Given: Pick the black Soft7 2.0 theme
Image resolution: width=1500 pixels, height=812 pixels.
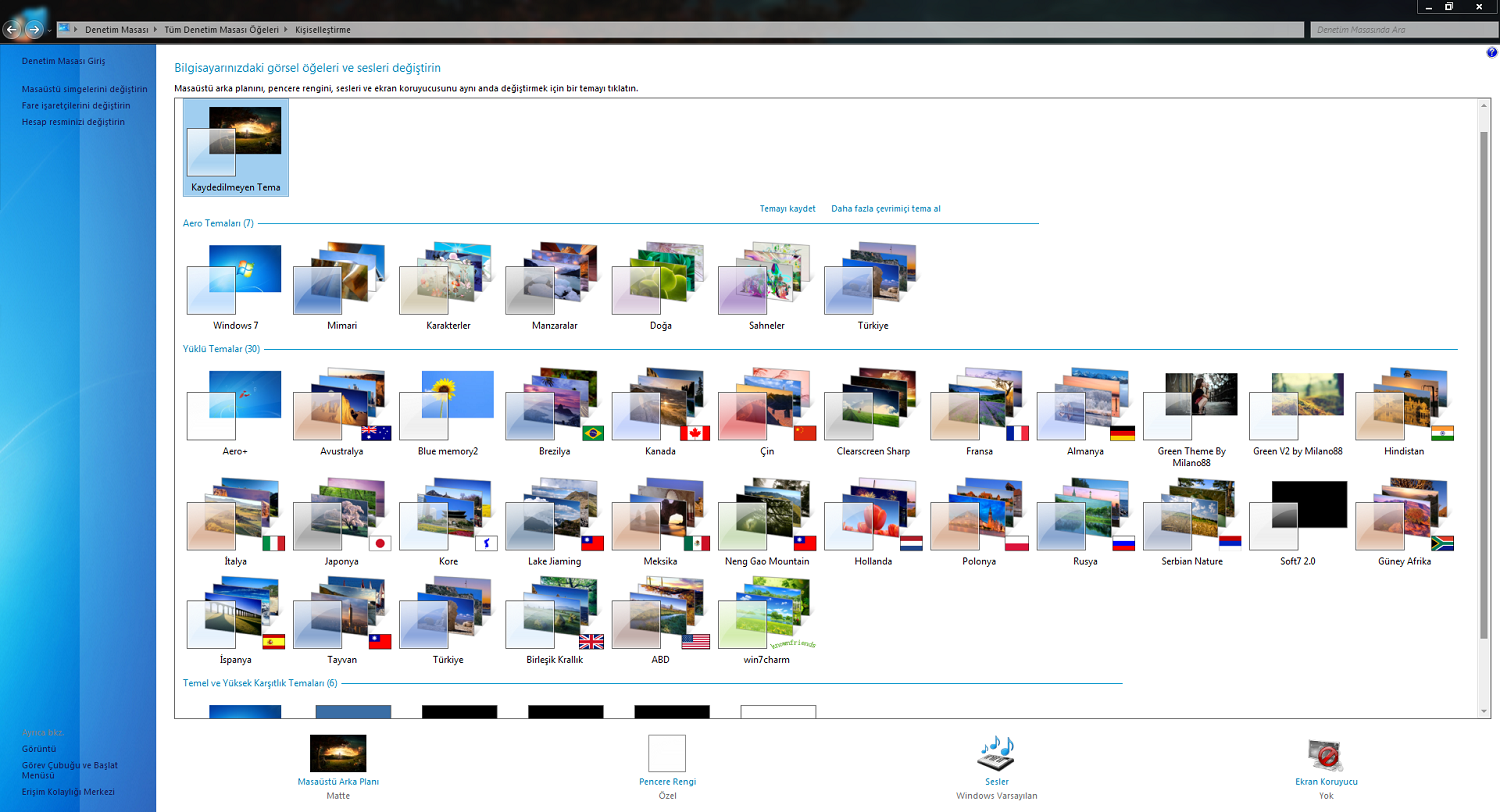Looking at the screenshot, I should click(x=1297, y=523).
